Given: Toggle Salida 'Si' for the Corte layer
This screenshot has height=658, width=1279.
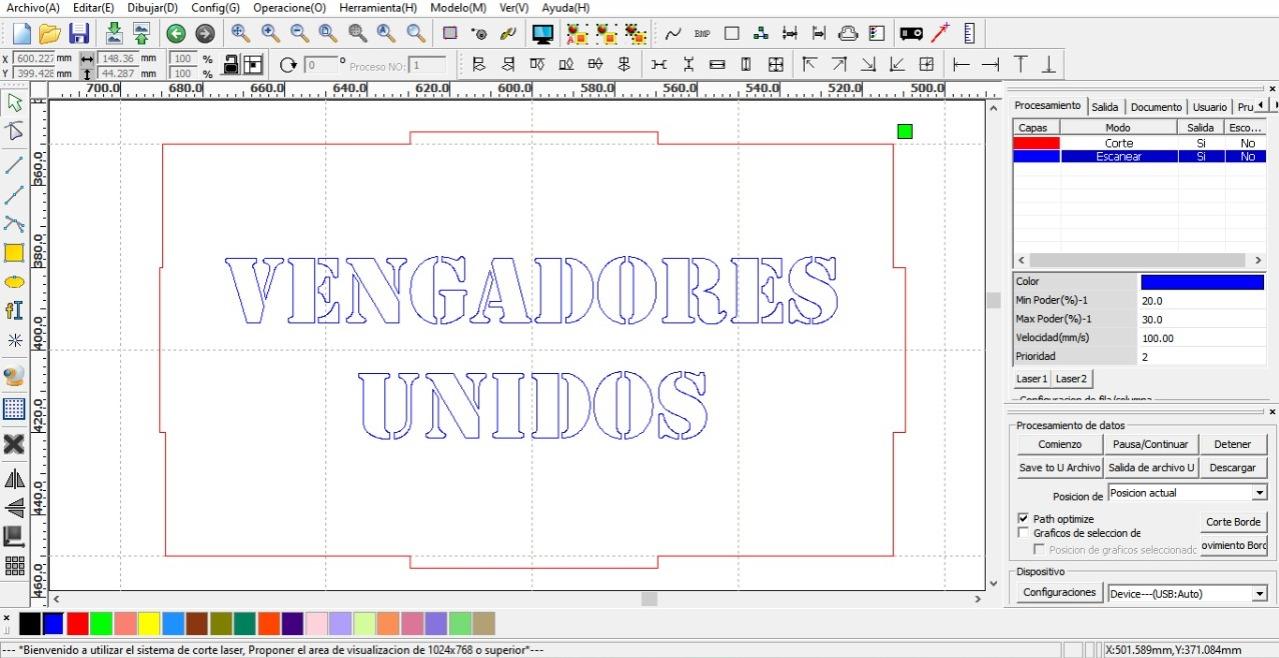Looking at the screenshot, I should tap(1200, 143).
